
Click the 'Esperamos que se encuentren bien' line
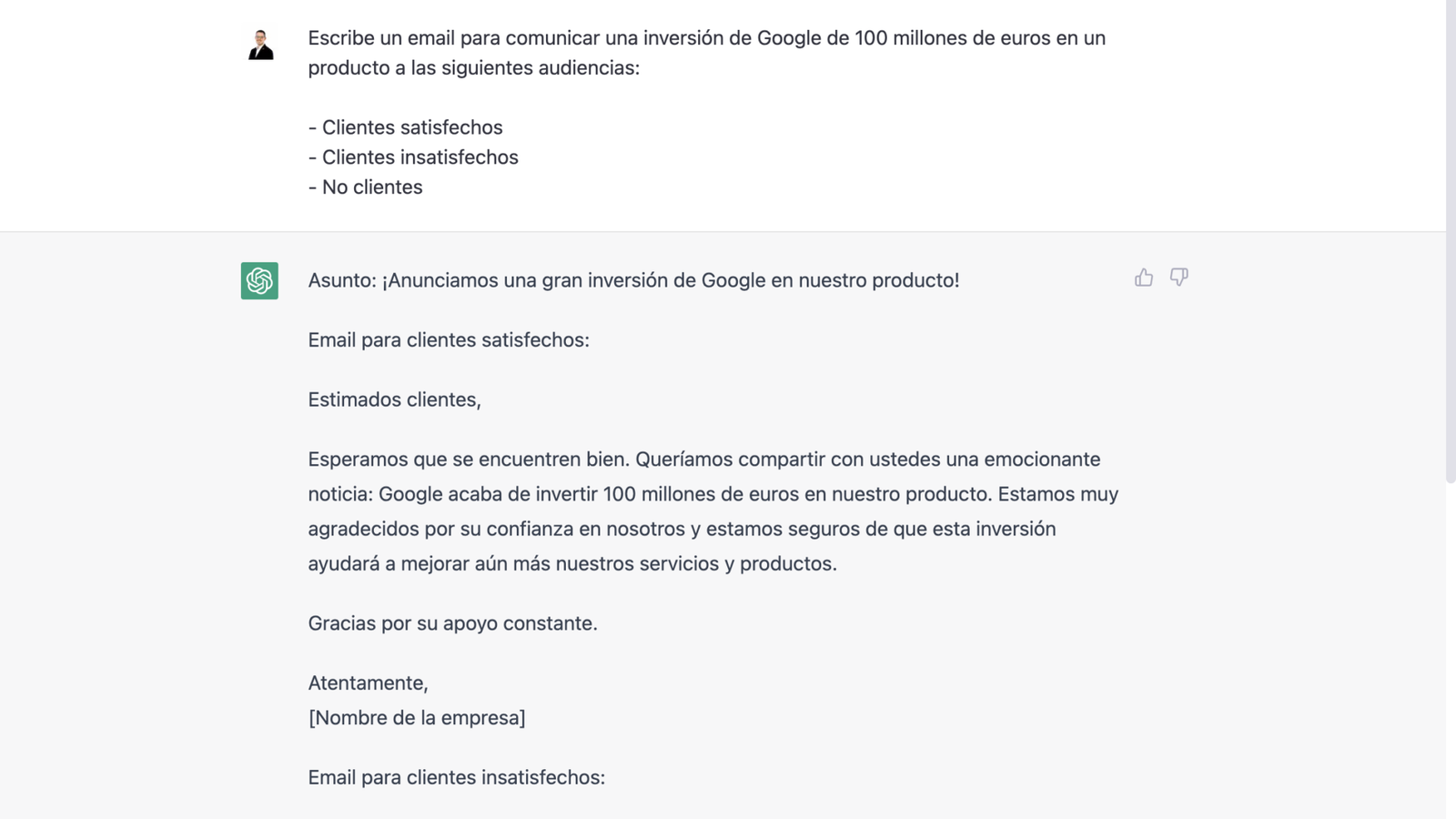point(703,460)
